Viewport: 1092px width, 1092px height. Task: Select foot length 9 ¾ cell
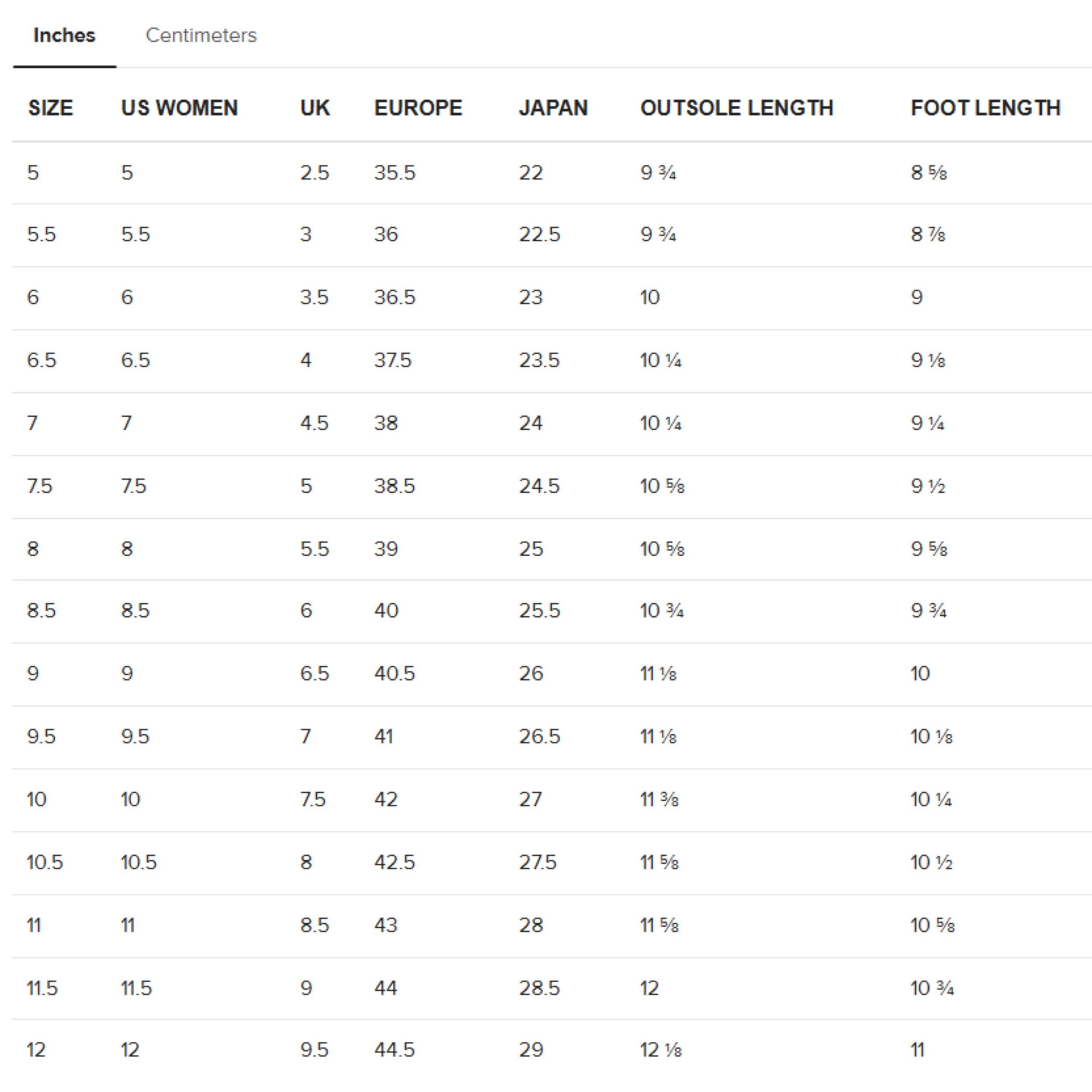(929, 611)
